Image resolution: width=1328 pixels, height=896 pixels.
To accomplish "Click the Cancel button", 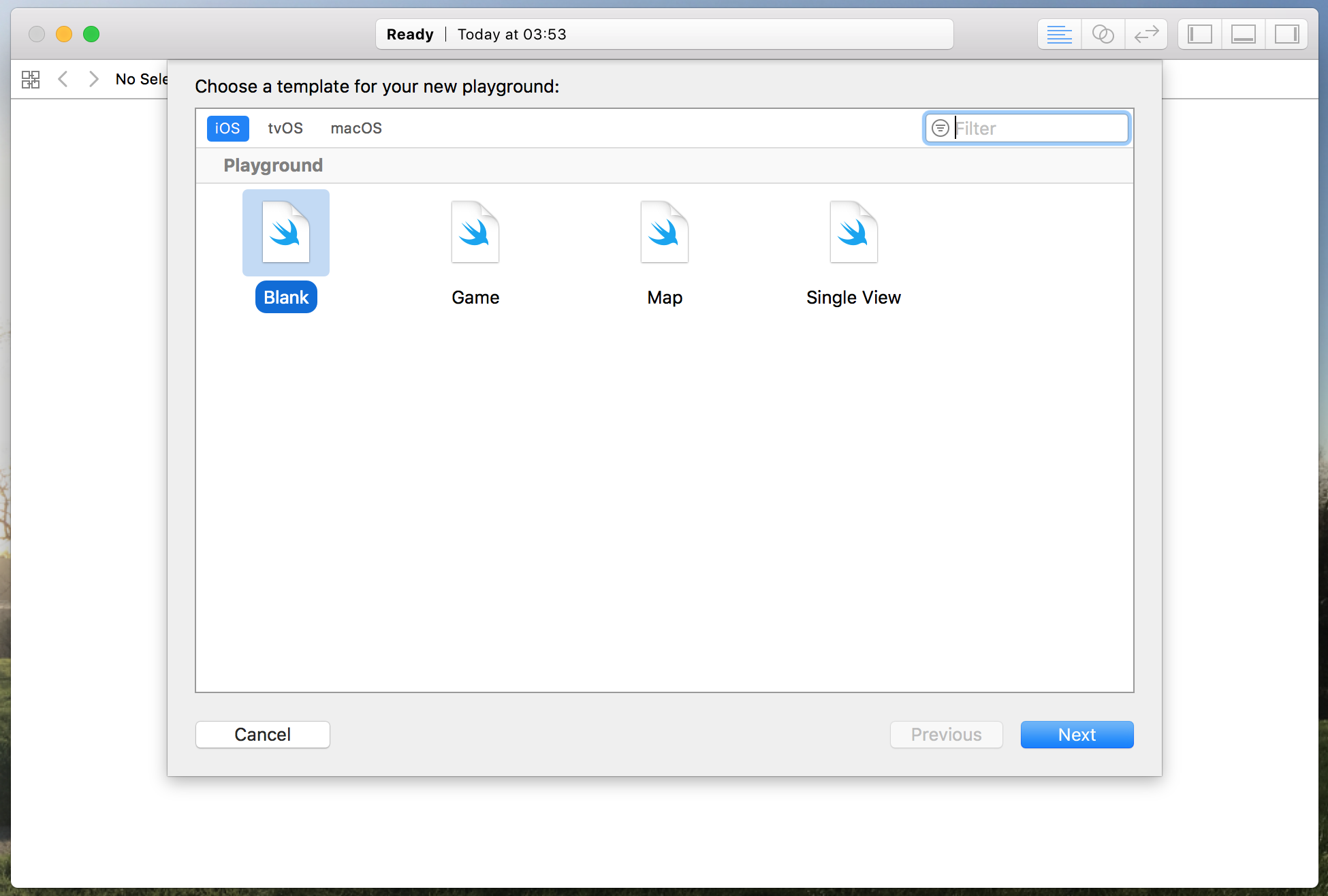I will 262,735.
